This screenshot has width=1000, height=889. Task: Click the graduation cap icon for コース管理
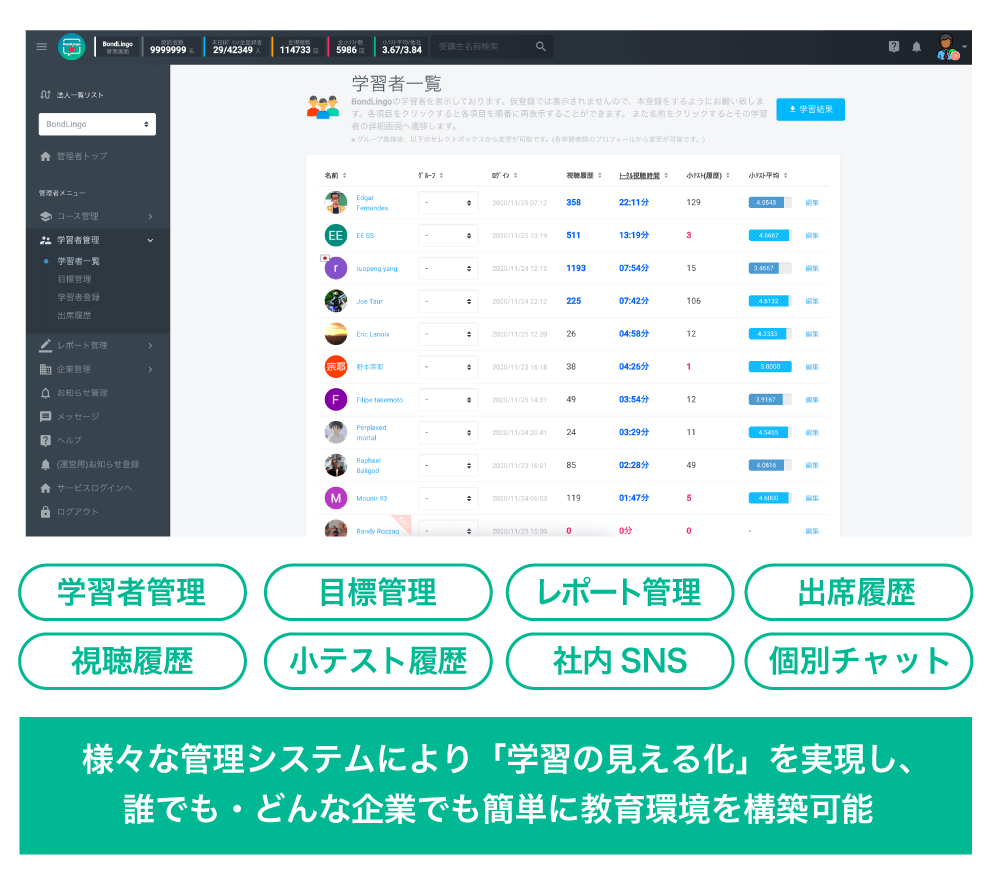coord(45,216)
